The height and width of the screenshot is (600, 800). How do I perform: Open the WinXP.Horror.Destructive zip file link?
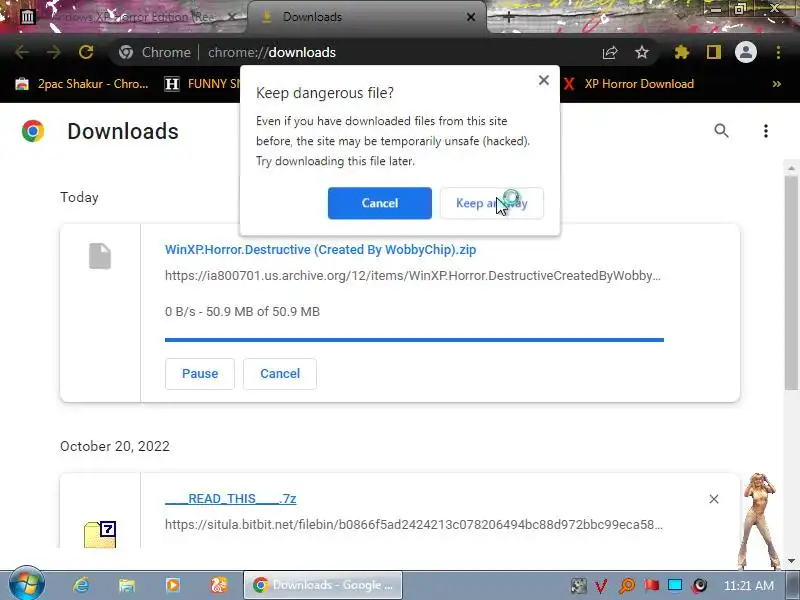pyautogui.click(x=320, y=249)
